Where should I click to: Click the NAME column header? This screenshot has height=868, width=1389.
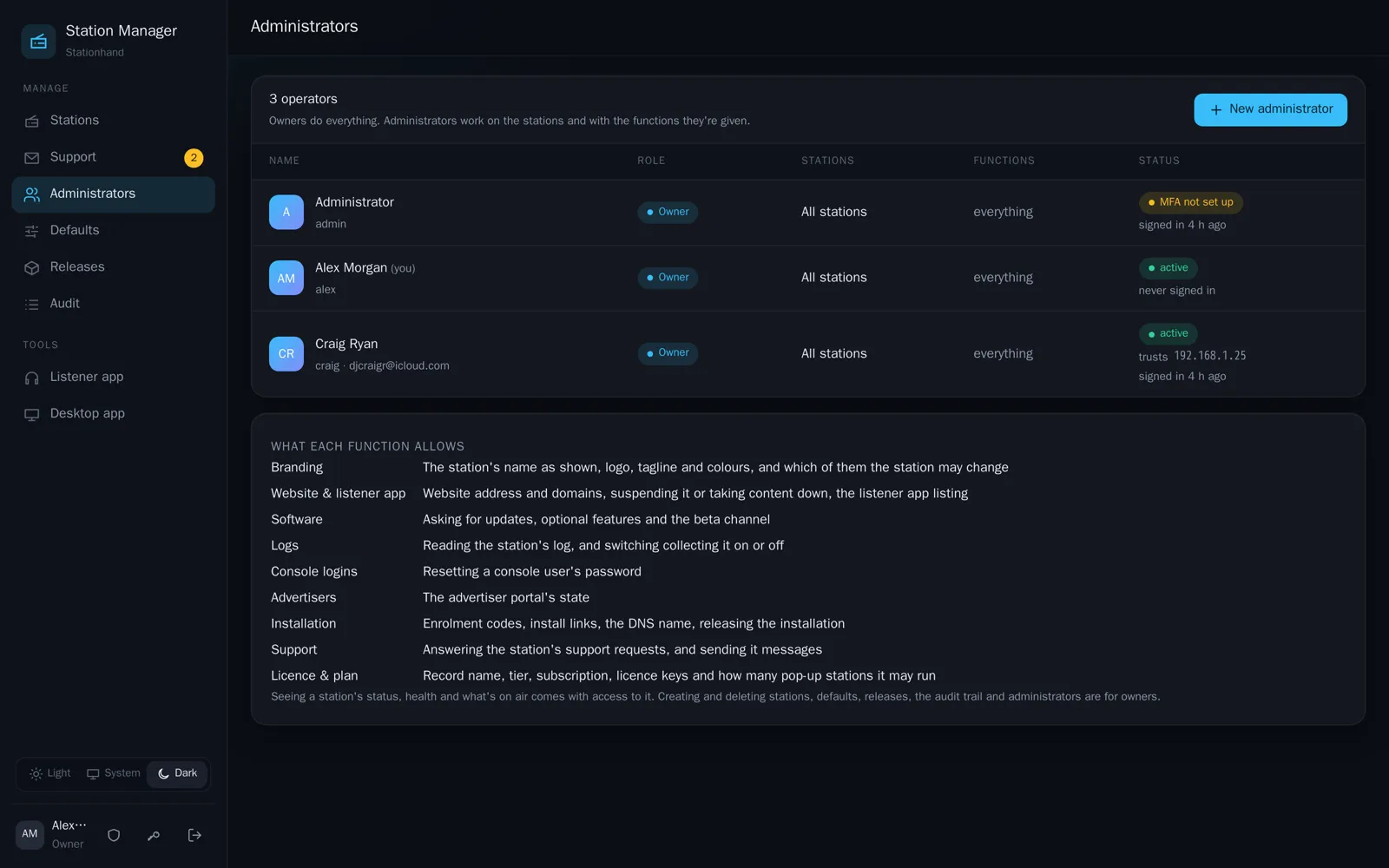coord(284,161)
